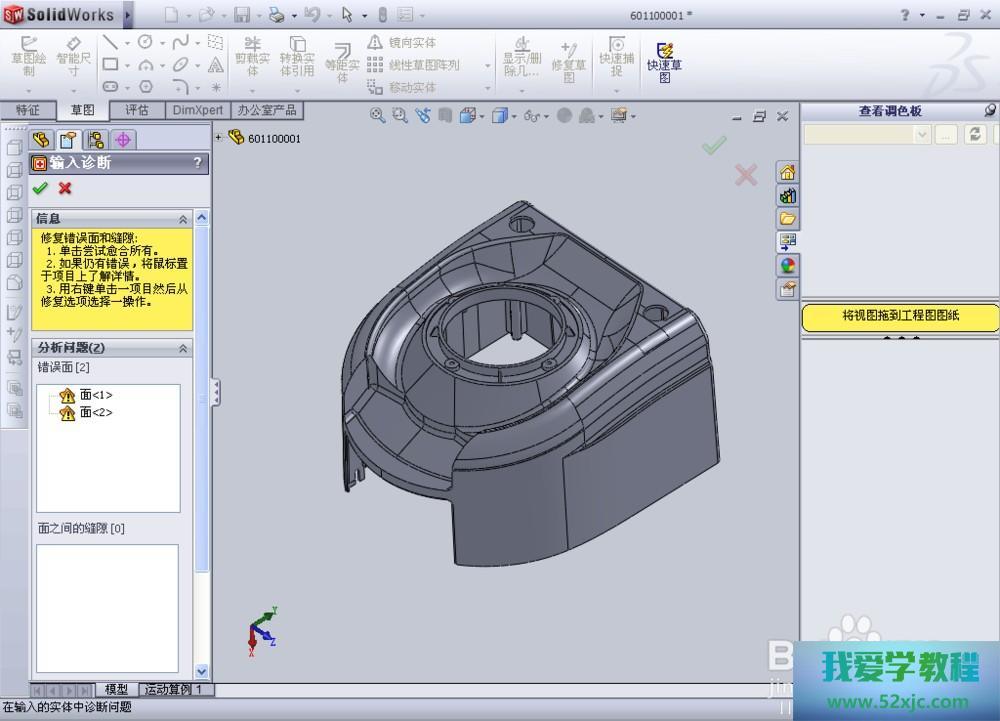Click the gaps between faces list box
This screenshot has height=721, width=1000.
tap(108, 608)
